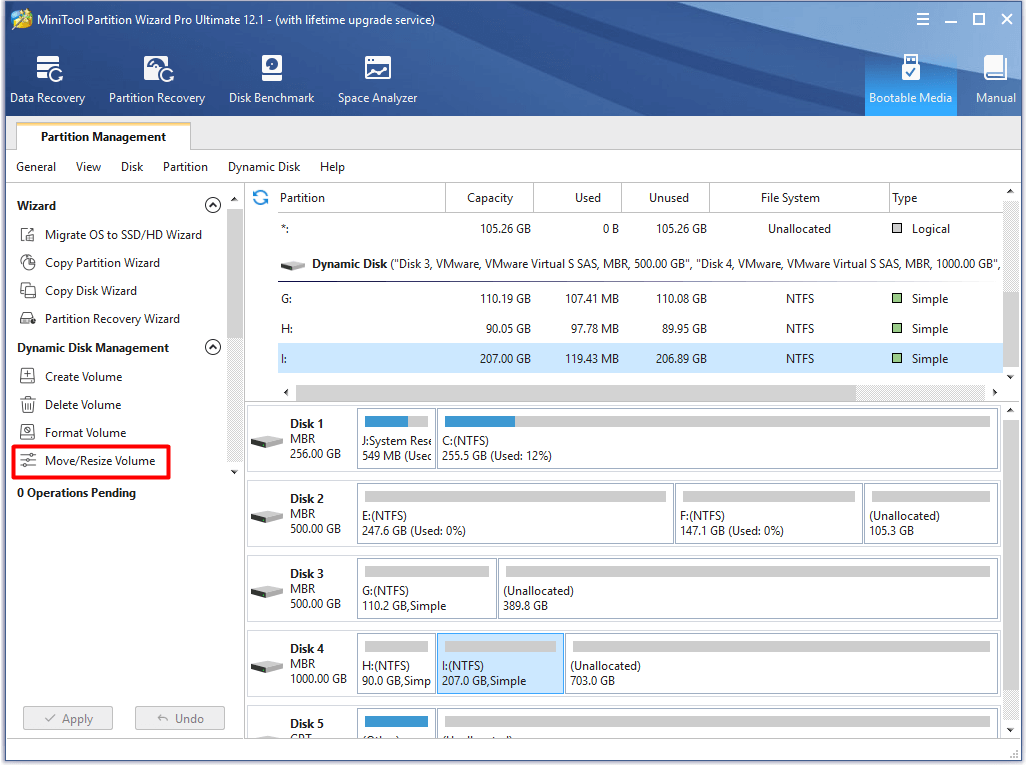This screenshot has height=765, width=1026.
Task: Start Migrate OS to SSD/HD Wizard
Action: (x=111, y=235)
